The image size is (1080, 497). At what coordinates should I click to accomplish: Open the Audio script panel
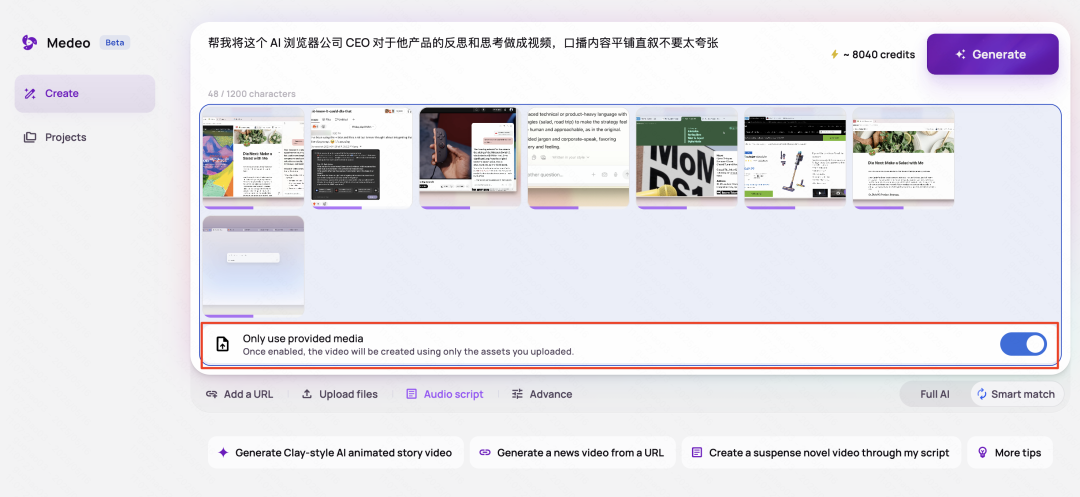(x=445, y=394)
